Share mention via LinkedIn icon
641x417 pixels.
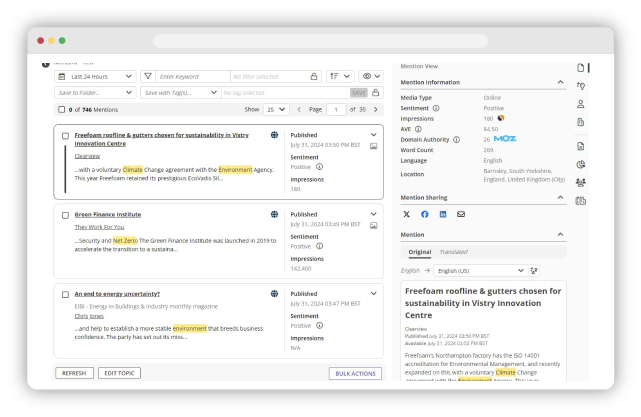coord(442,214)
